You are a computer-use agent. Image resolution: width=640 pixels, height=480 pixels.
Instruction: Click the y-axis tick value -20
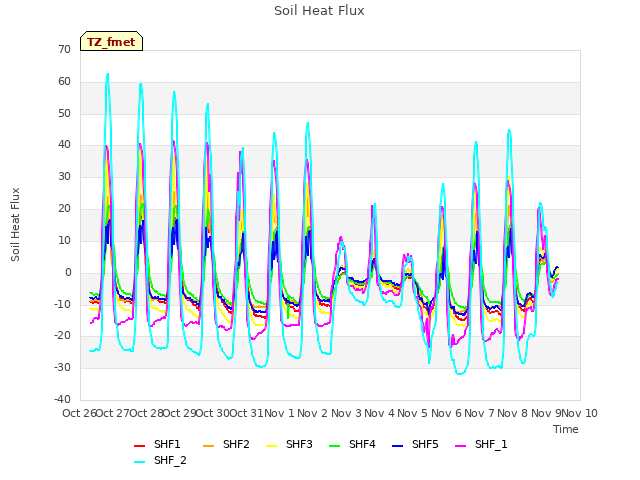62,336
